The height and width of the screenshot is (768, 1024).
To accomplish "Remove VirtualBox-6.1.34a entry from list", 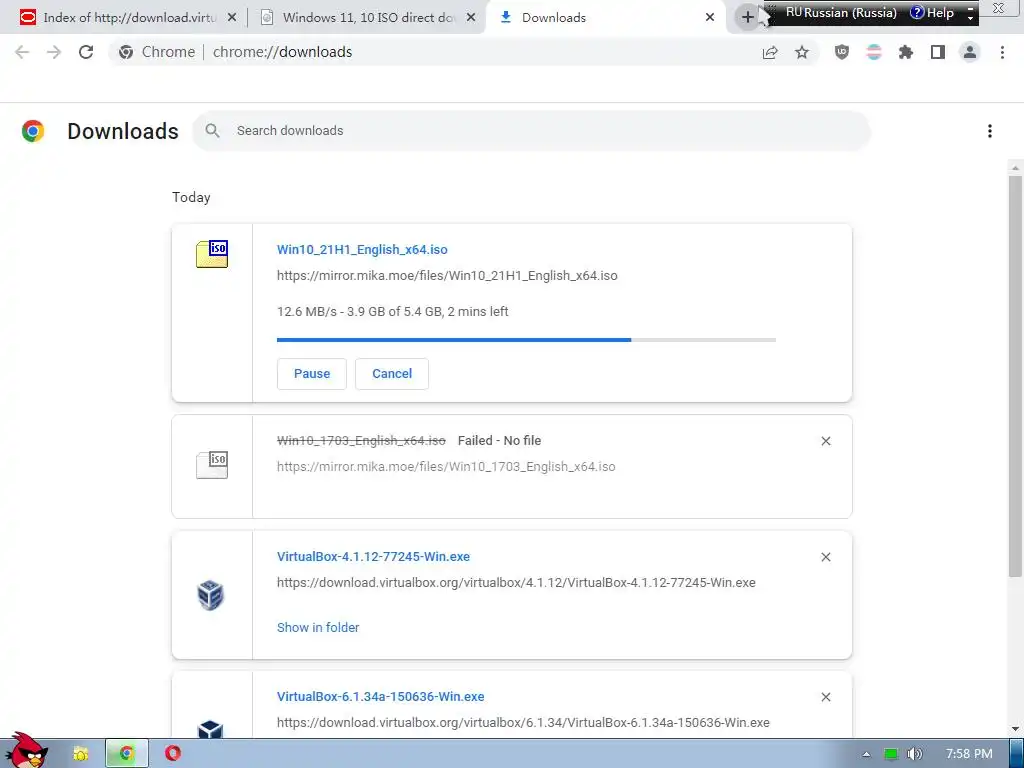I will pyautogui.click(x=826, y=697).
